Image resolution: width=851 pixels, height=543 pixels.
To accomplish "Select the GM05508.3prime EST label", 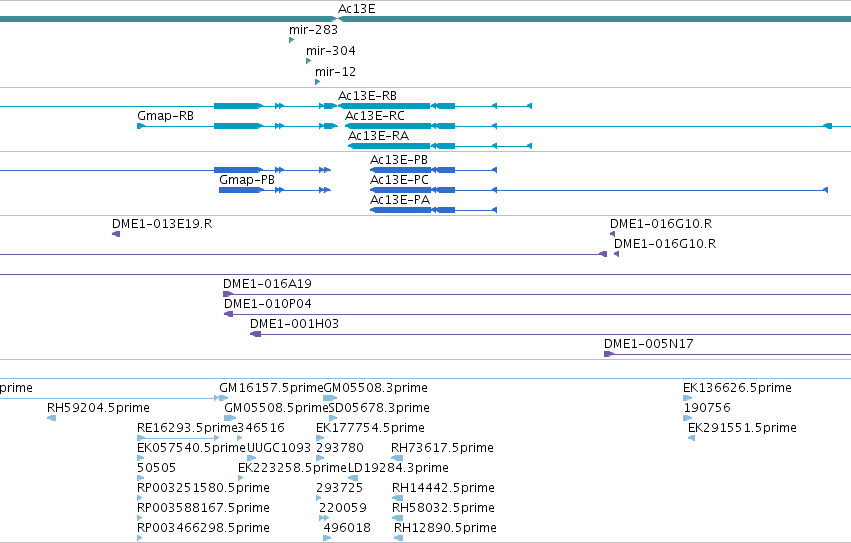I will 376,388.
